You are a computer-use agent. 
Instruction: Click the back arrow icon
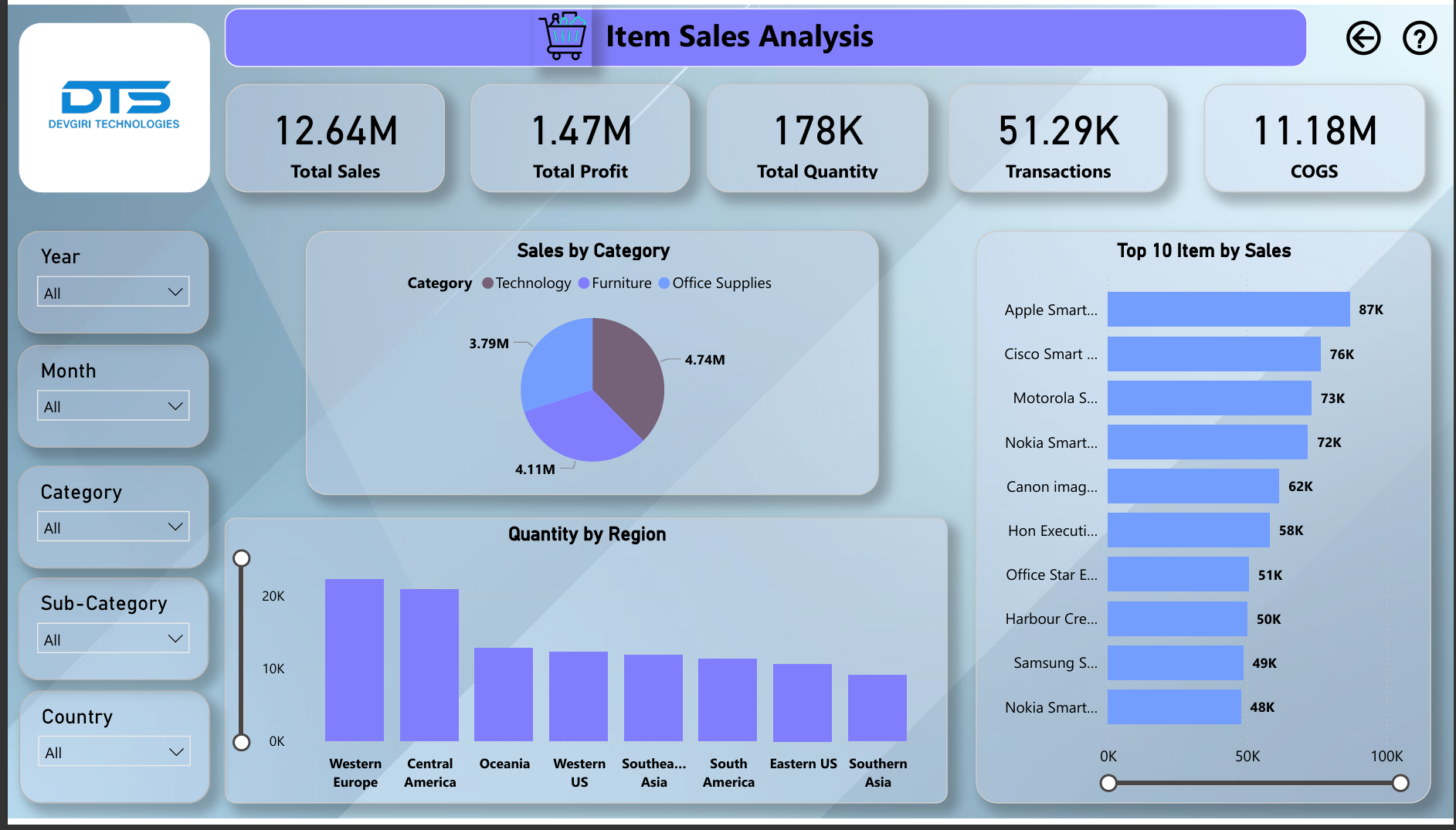(1363, 38)
